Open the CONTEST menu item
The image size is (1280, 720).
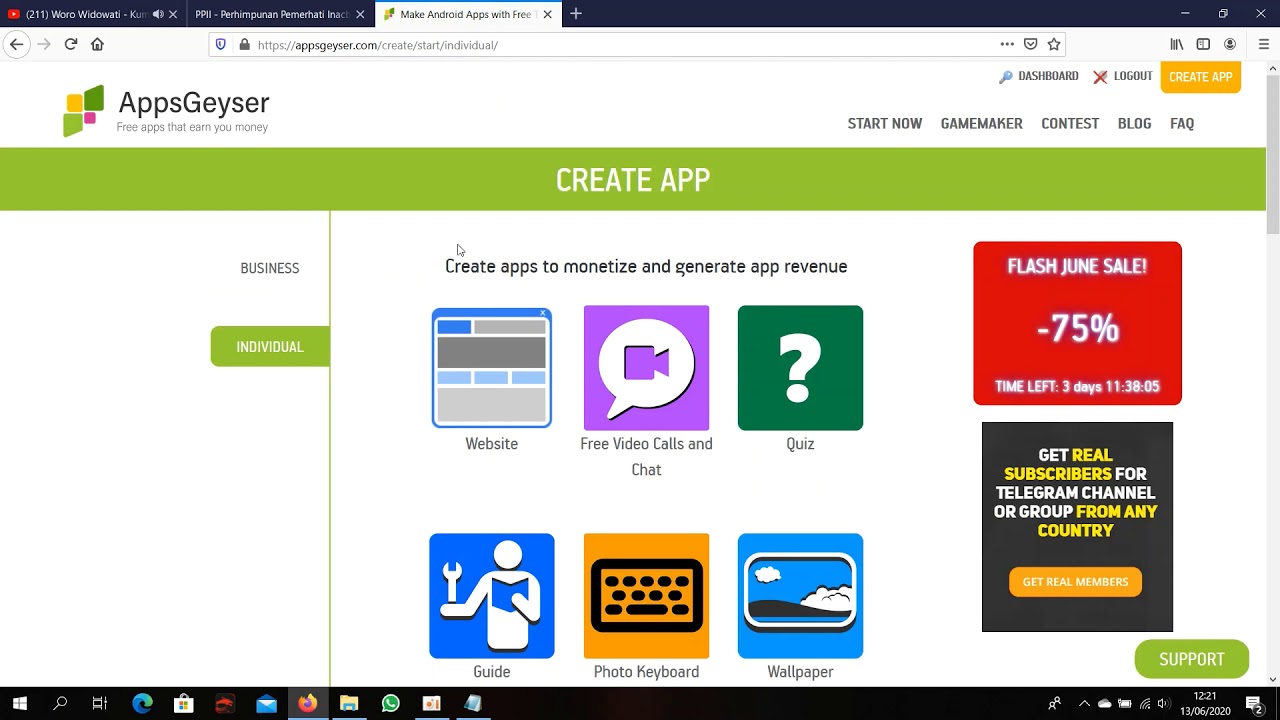click(1070, 124)
